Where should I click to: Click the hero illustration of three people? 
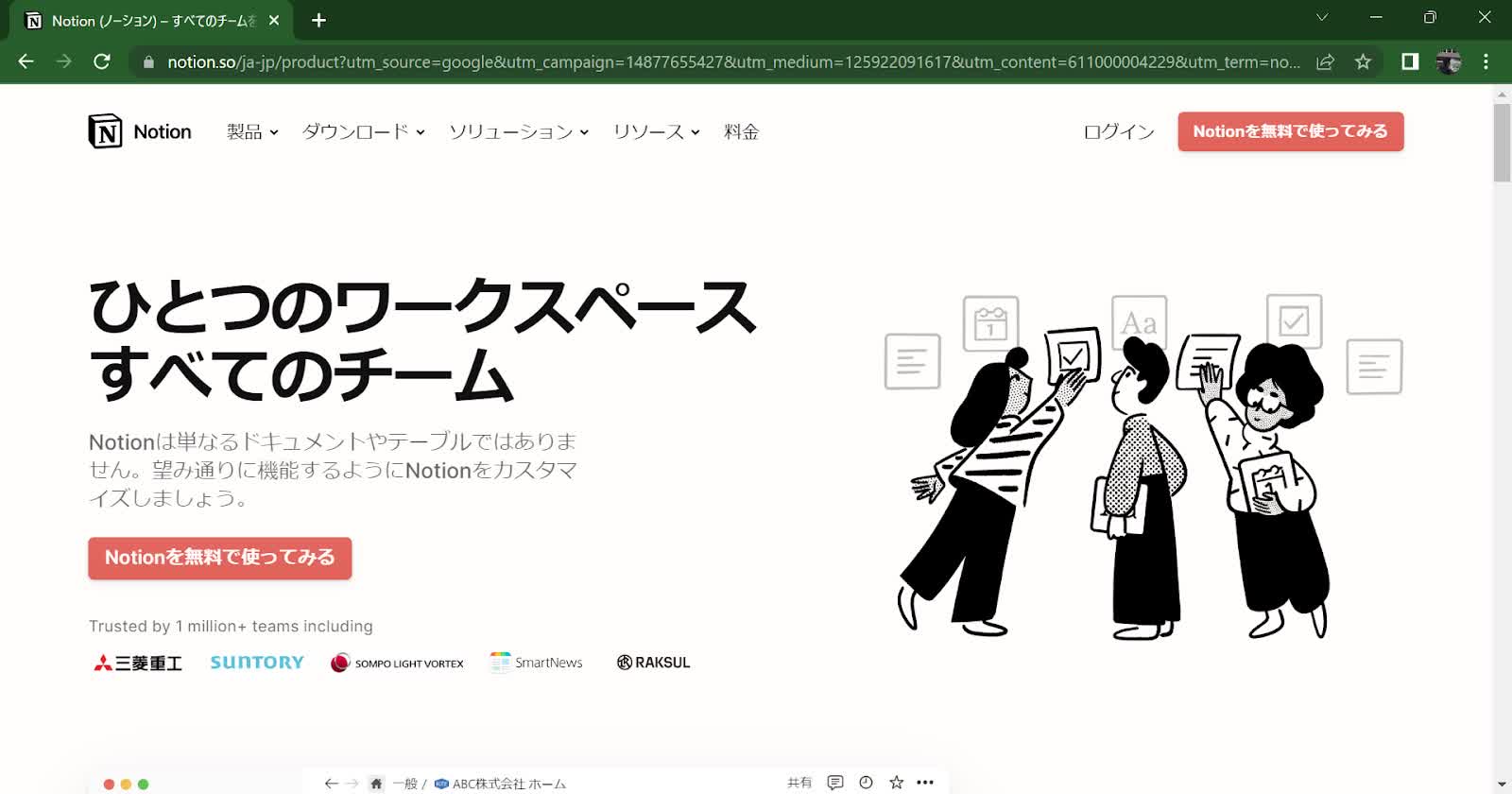coord(1143,466)
